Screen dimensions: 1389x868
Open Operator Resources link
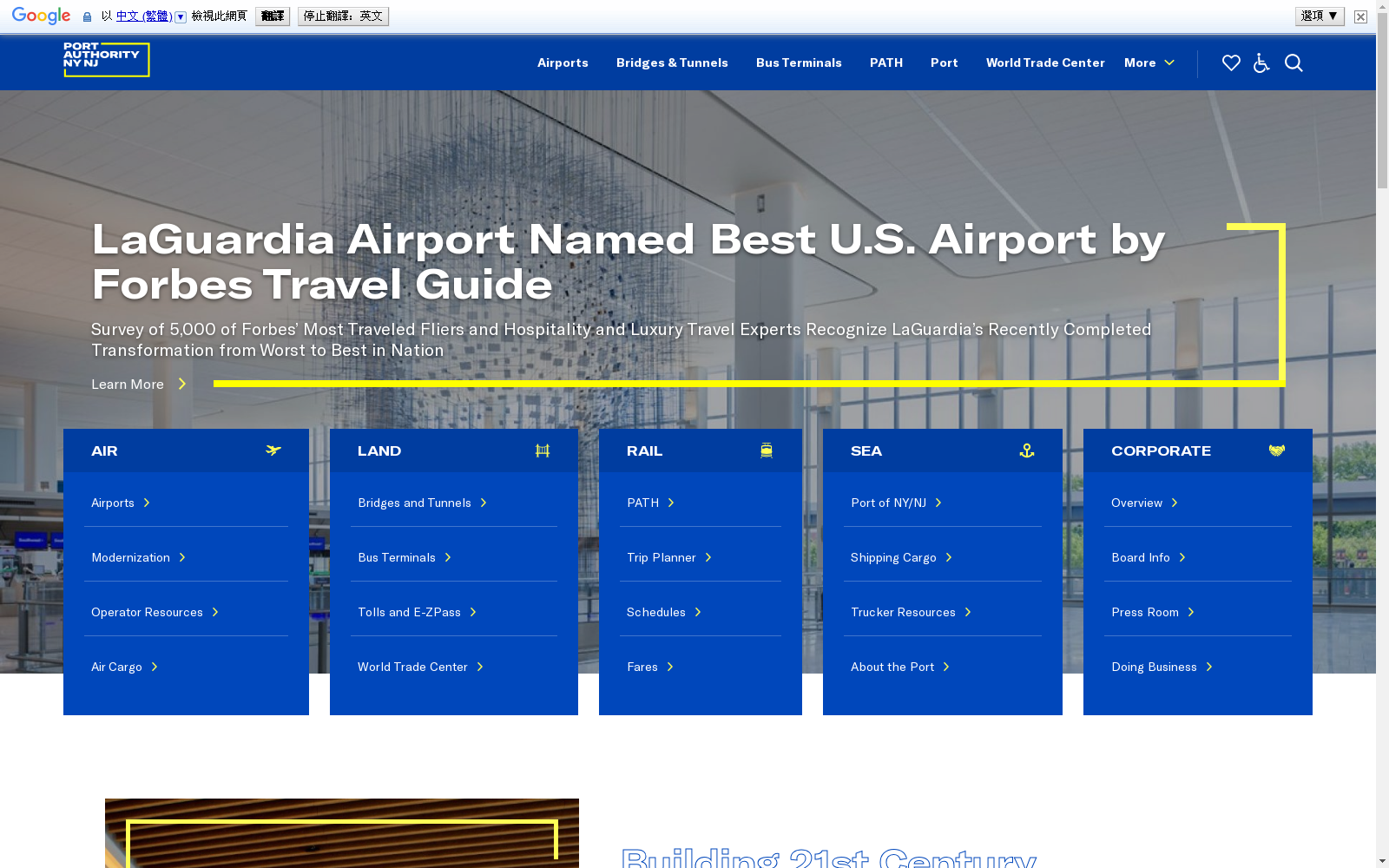155,612
